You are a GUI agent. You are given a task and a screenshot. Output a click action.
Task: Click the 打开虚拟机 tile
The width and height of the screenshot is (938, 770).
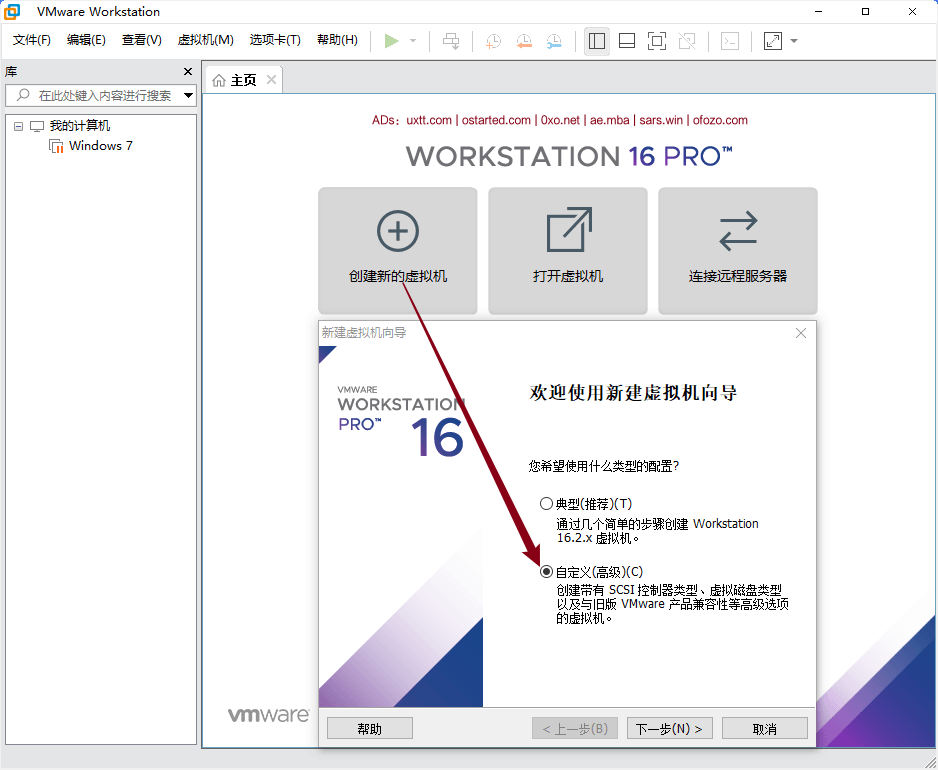pyautogui.click(x=568, y=250)
